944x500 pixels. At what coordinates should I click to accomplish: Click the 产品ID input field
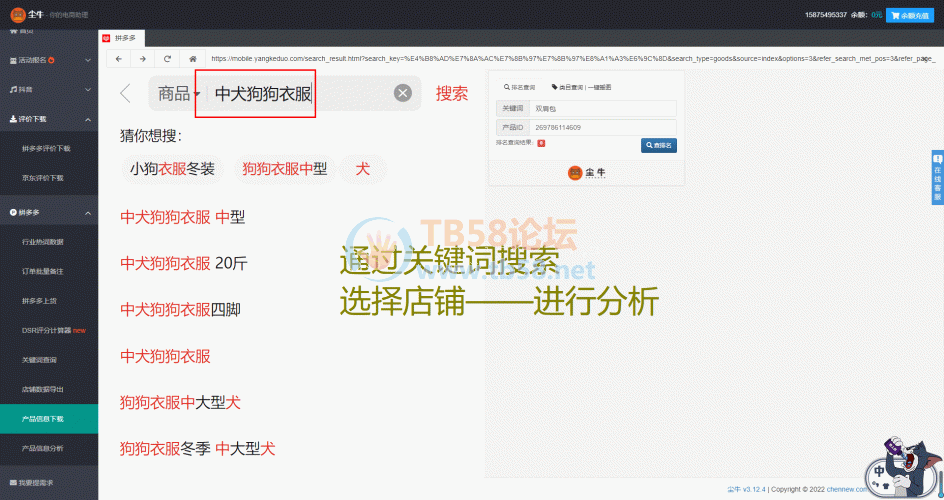pos(603,128)
